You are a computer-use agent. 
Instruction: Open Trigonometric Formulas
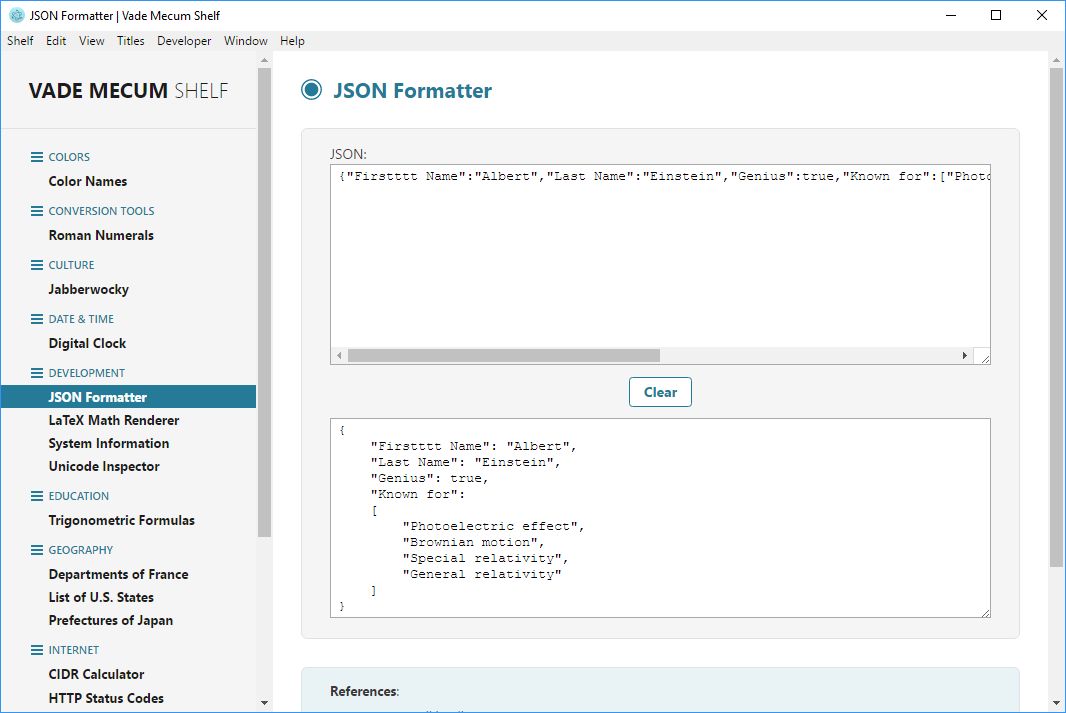122,520
